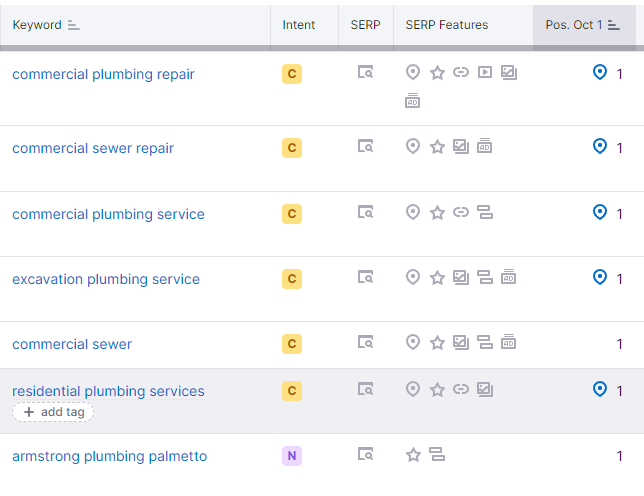Open excavation plumbing service keyword link

[x=106, y=279]
